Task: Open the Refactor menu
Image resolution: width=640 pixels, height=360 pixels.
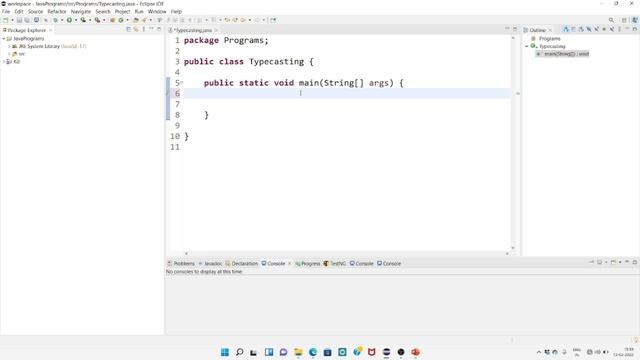Action: click(x=57, y=11)
